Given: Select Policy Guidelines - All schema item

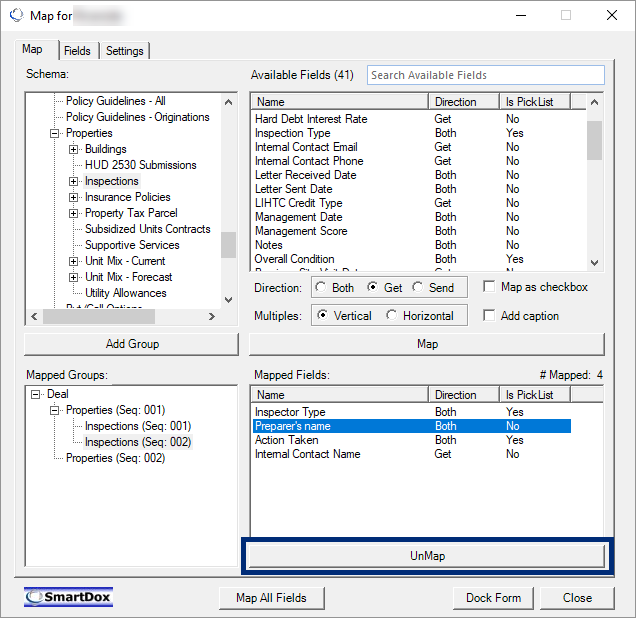Looking at the screenshot, I should point(116,101).
